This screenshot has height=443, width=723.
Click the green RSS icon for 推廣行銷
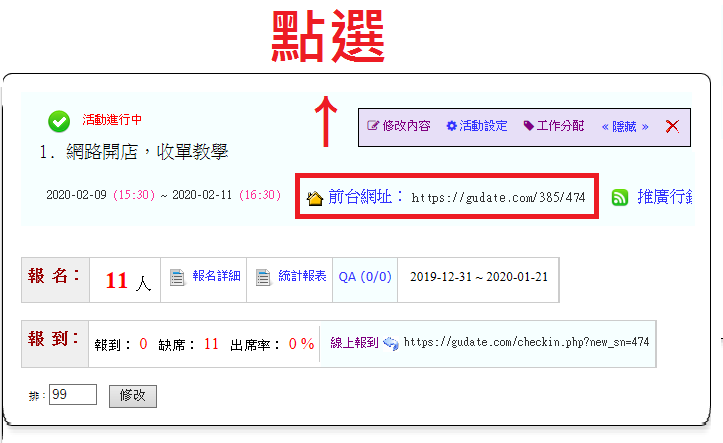(x=620, y=197)
